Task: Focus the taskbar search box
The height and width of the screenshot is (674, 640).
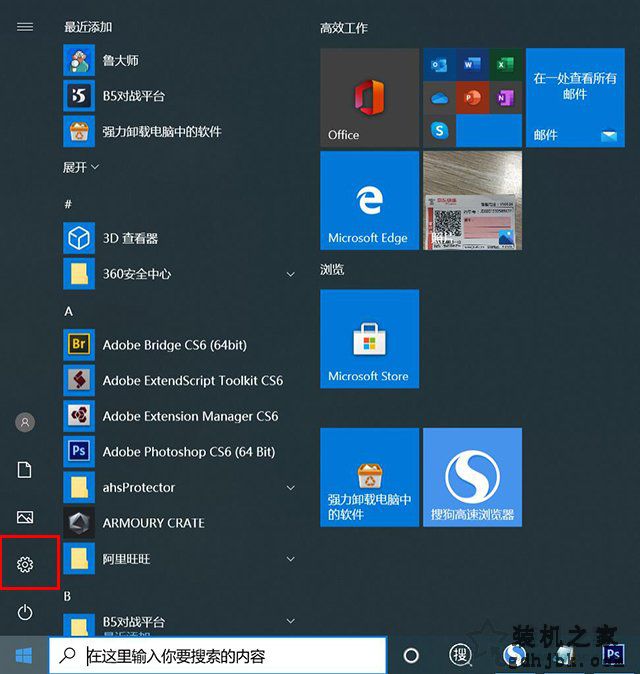Action: click(x=217, y=656)
